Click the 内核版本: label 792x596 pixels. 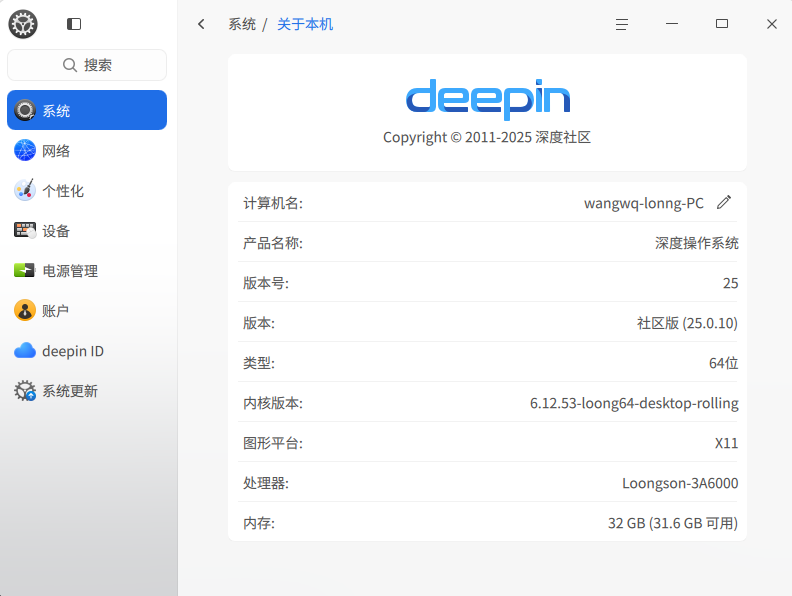[x=273, y=403]
